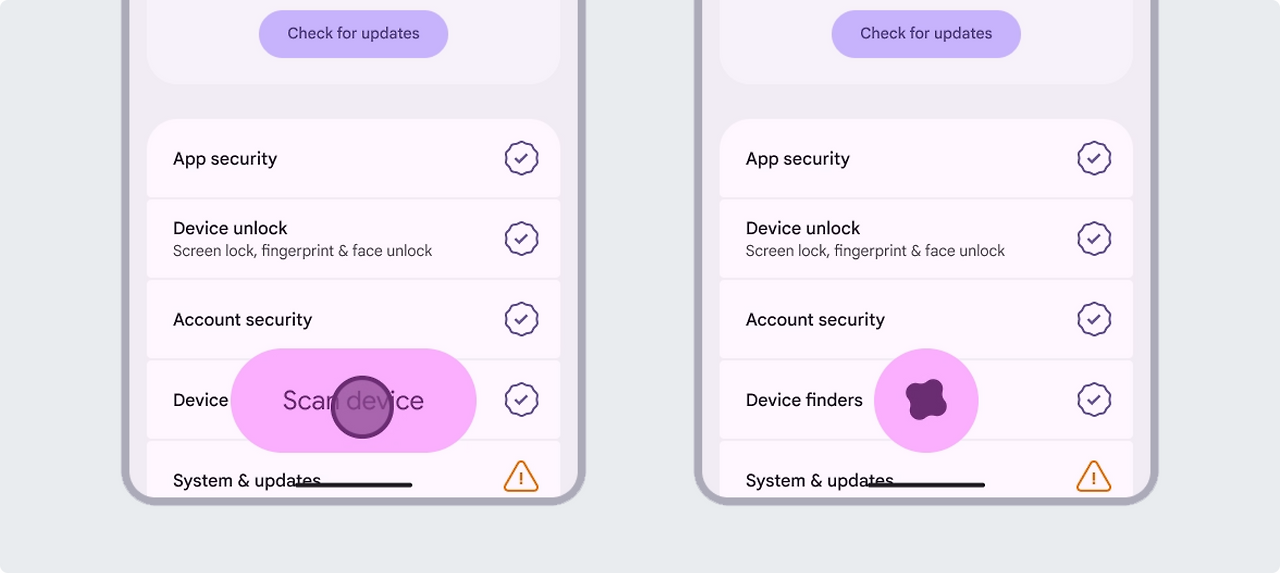Open System & updates on the left phone

(x=353, y=468)
